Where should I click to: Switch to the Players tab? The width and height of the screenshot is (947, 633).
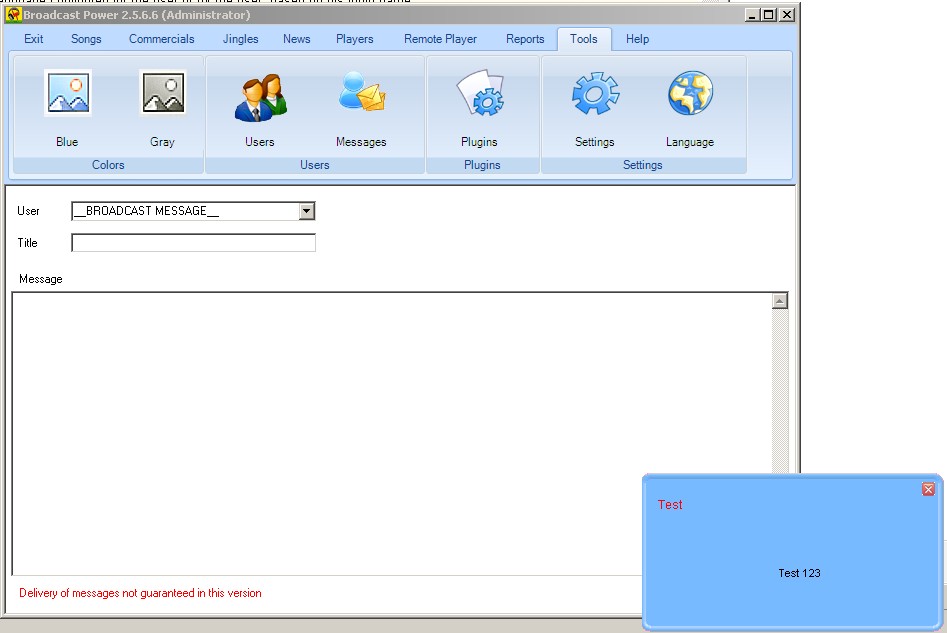355,39
